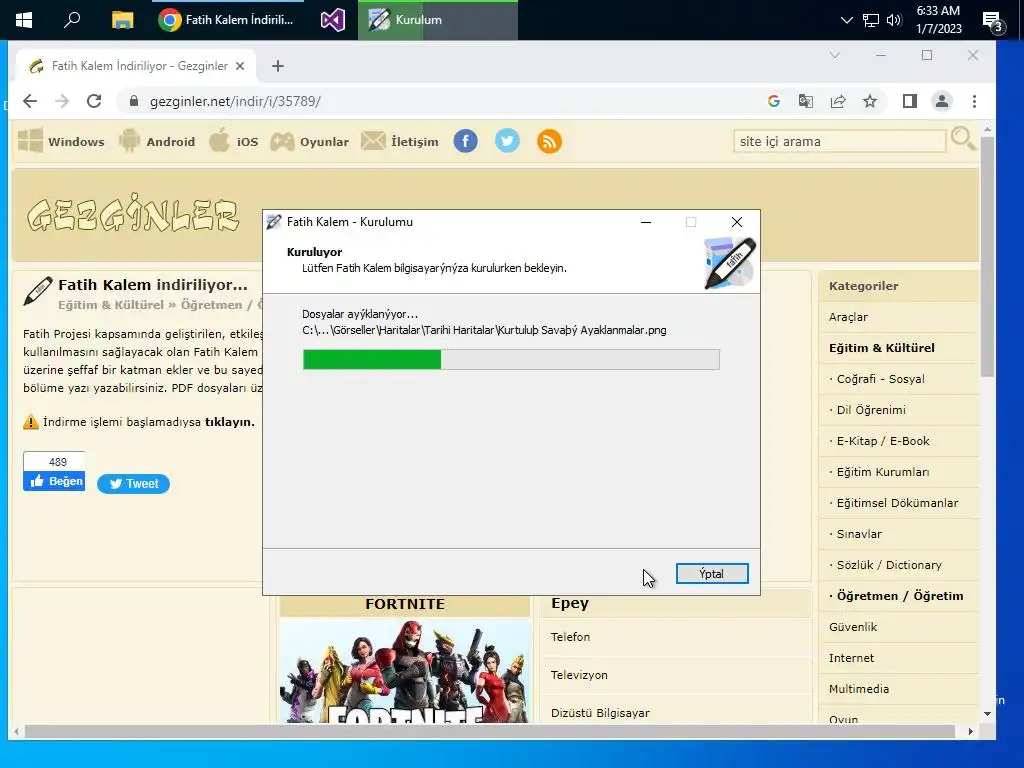Bookmark this page star

coord(870,101)
